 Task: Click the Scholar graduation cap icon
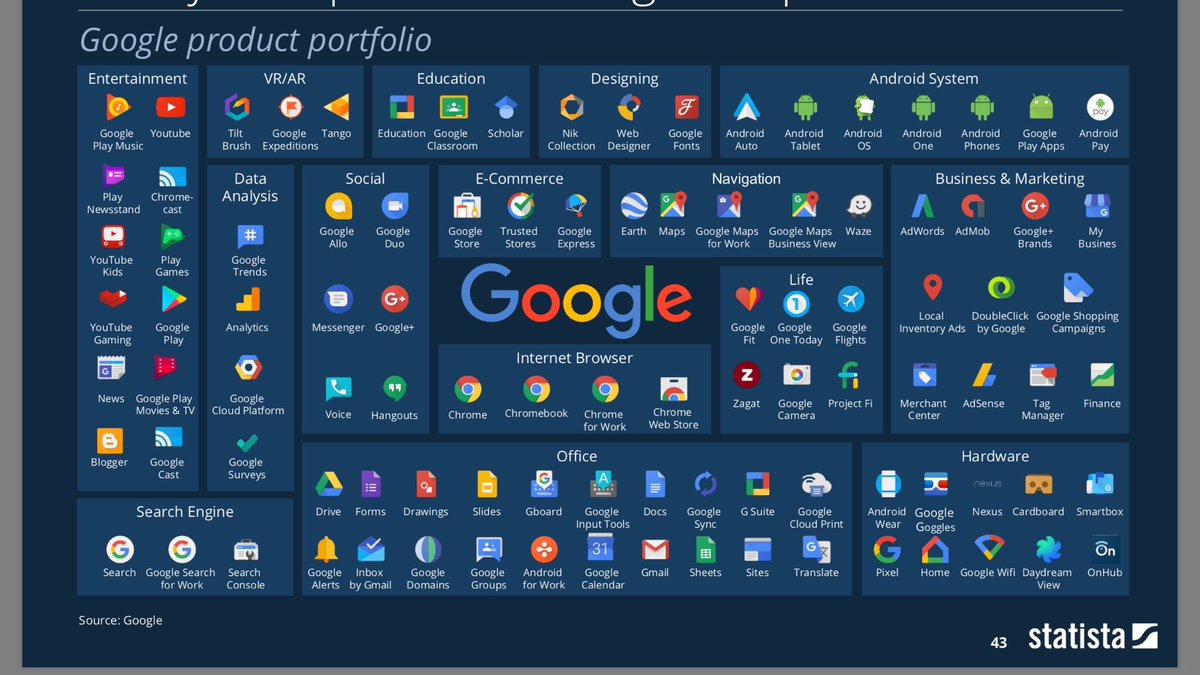(x=505, y=108)
